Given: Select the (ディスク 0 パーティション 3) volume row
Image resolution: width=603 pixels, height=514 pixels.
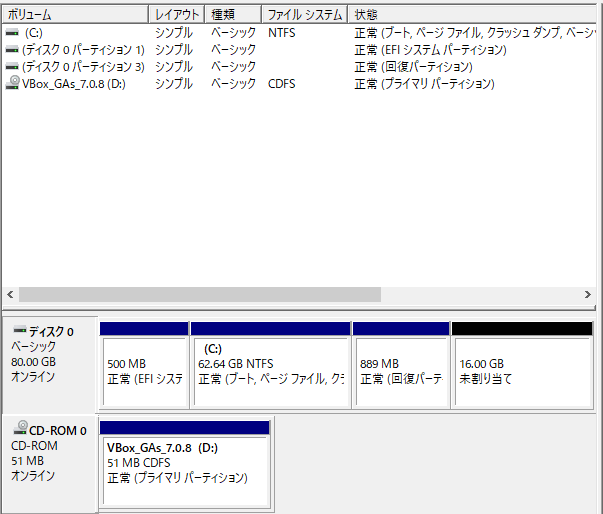Looking at the screenshot, I should 299,67.
